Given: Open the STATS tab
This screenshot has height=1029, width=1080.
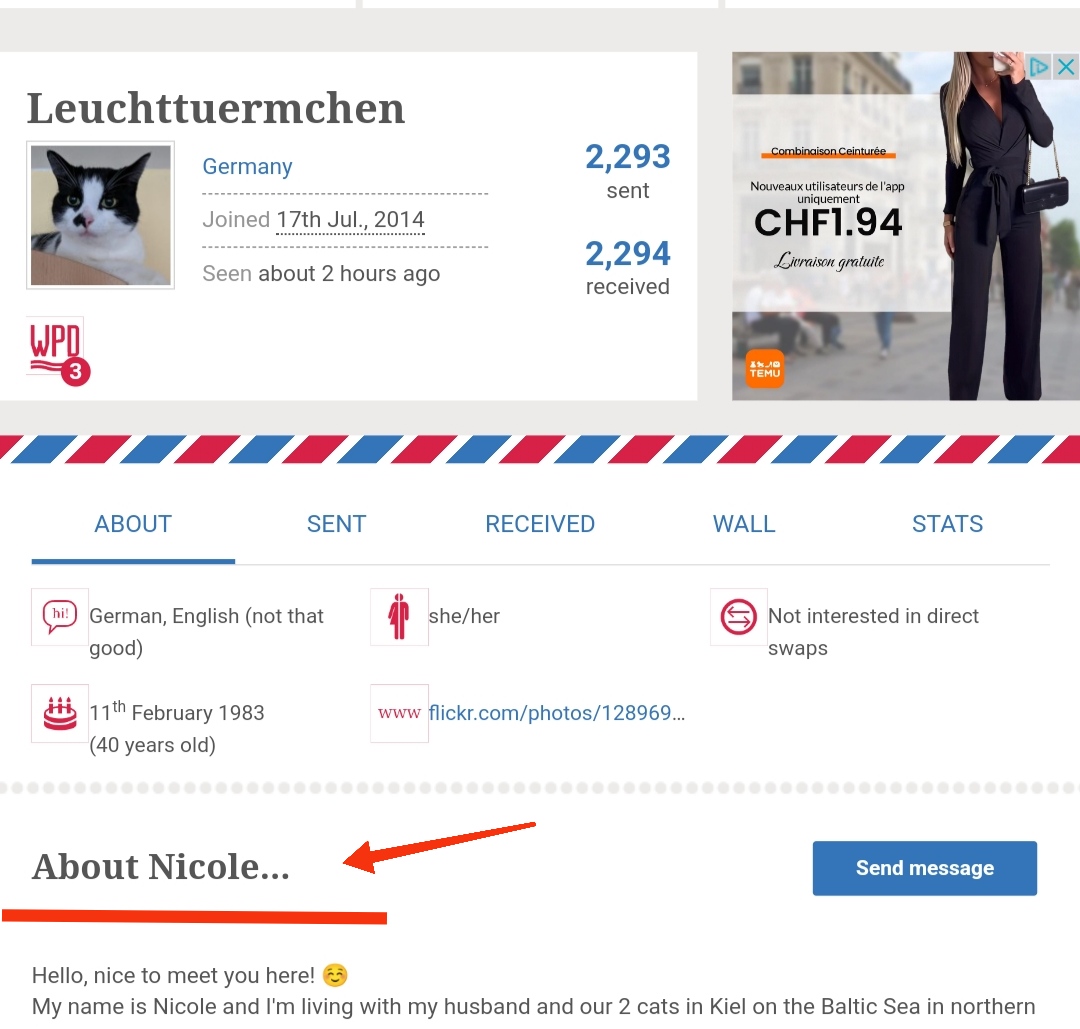Looking at the screenshot, I should coord(948,524).
